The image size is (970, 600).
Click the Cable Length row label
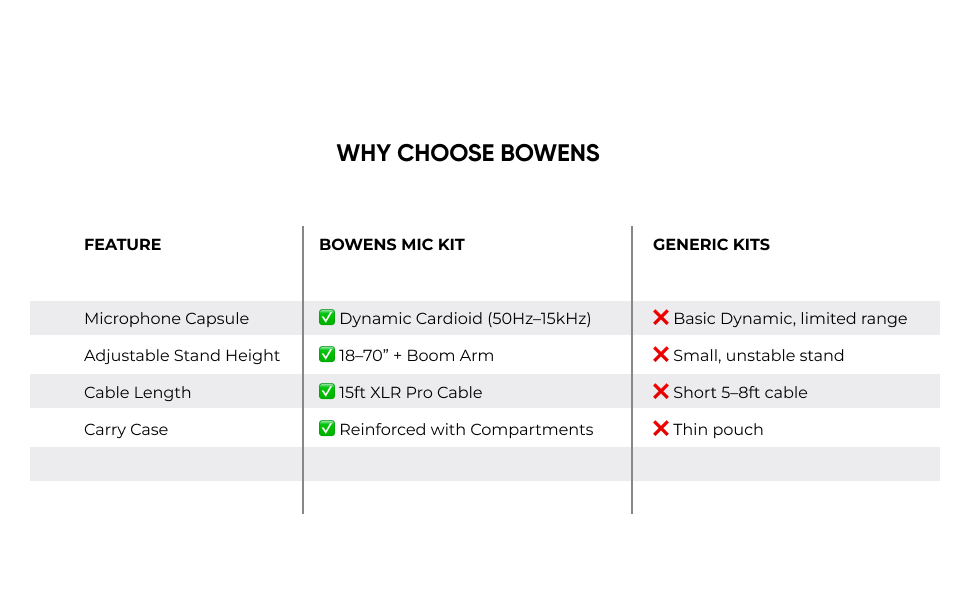137,393
